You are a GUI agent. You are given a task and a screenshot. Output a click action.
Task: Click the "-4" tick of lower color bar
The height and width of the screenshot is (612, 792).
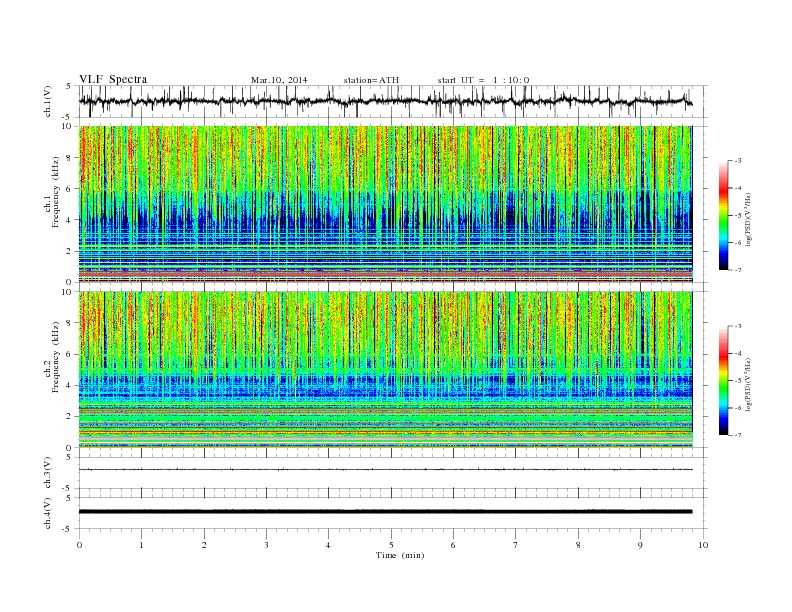tap(738, 353)
